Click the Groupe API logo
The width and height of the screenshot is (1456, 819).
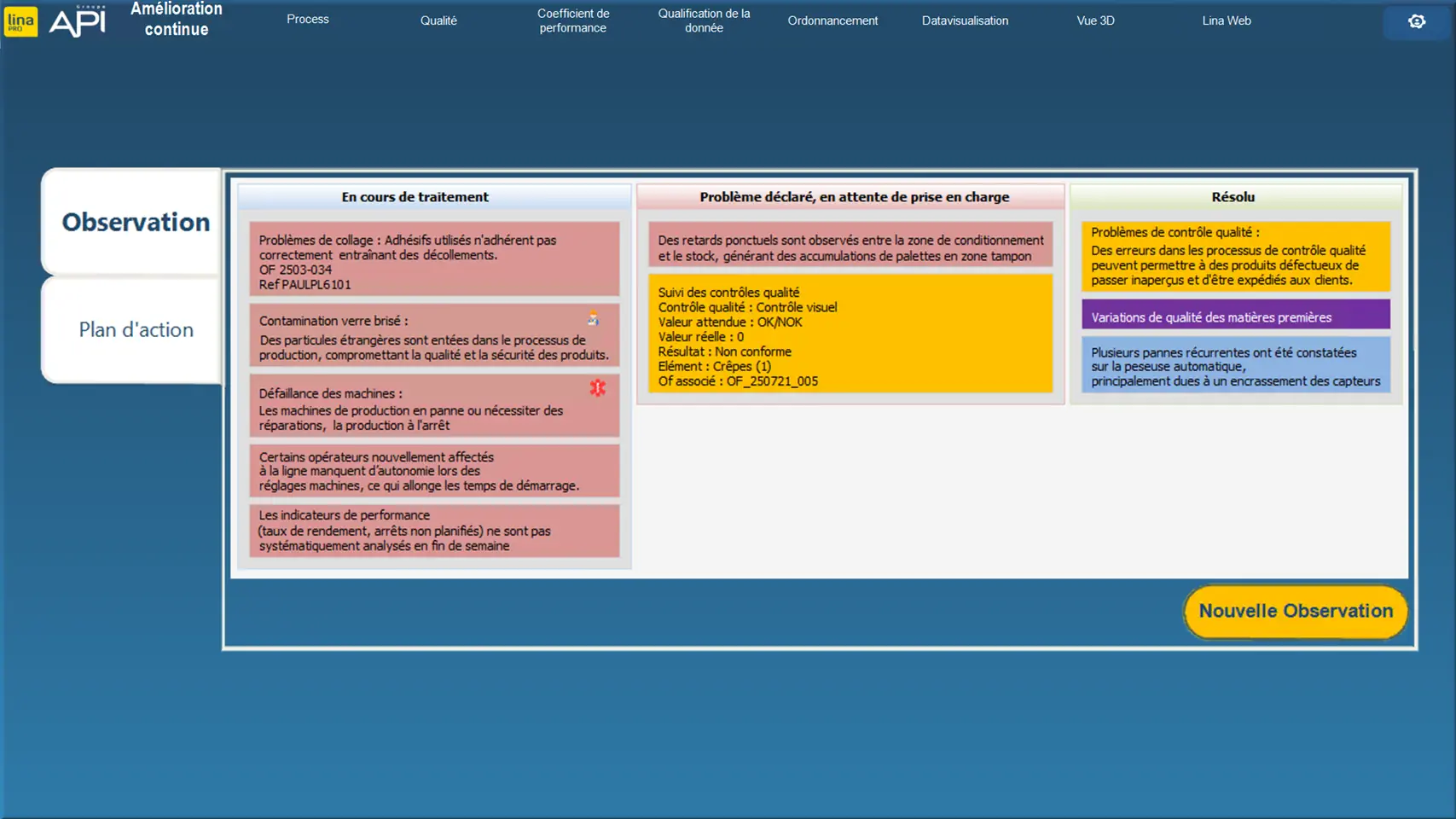click(x=78, y=21)
